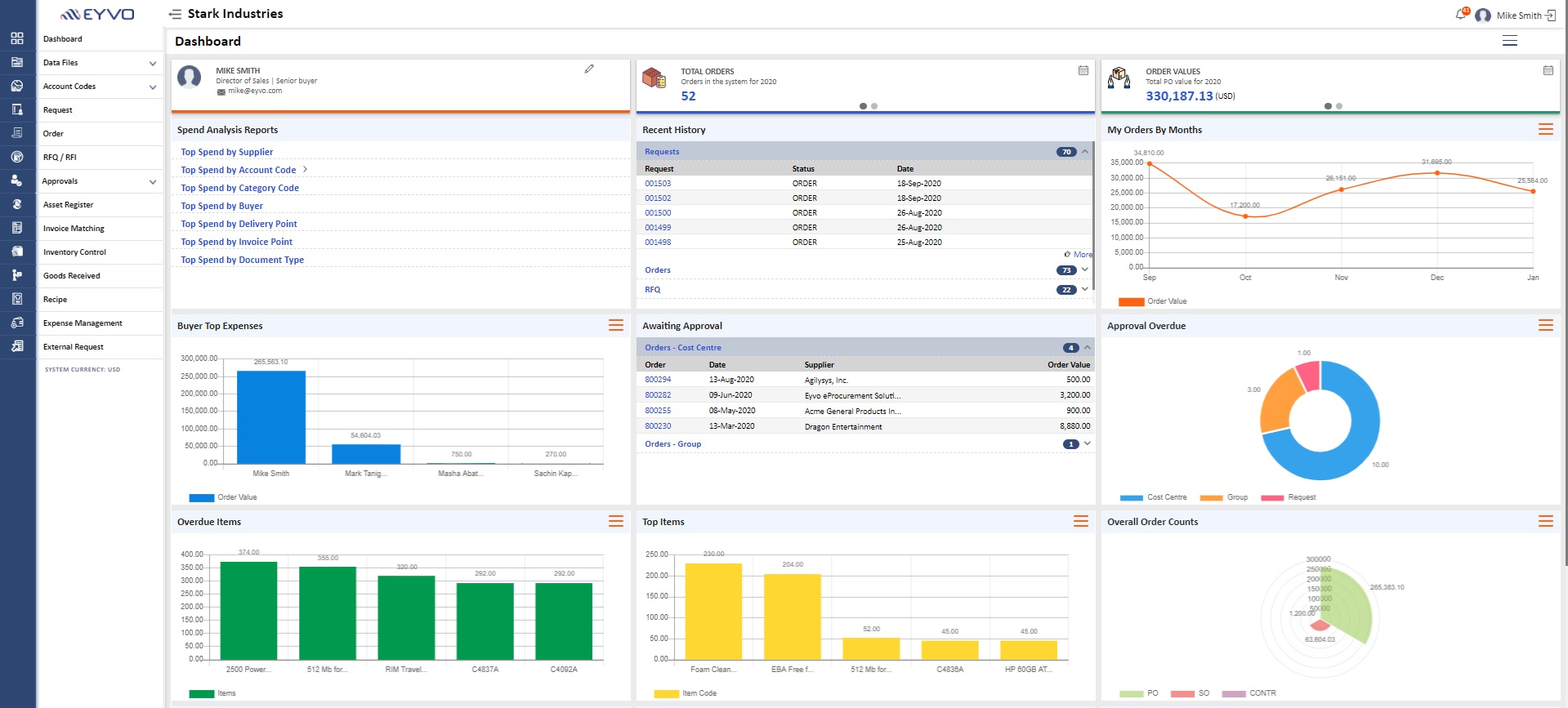Open Buyer Top Expenses chart menu icon
The height and width of the screenshot is (708, 1568).
pos(616,325)
